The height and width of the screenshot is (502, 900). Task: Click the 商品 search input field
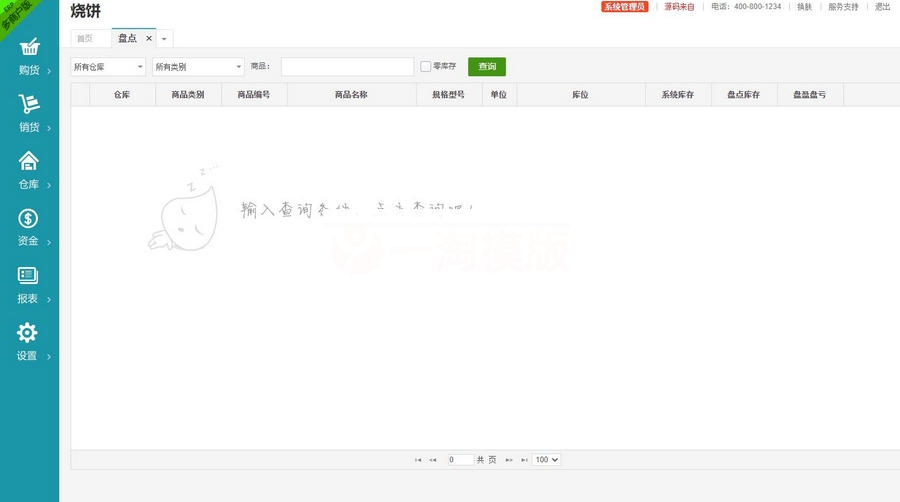347,67
